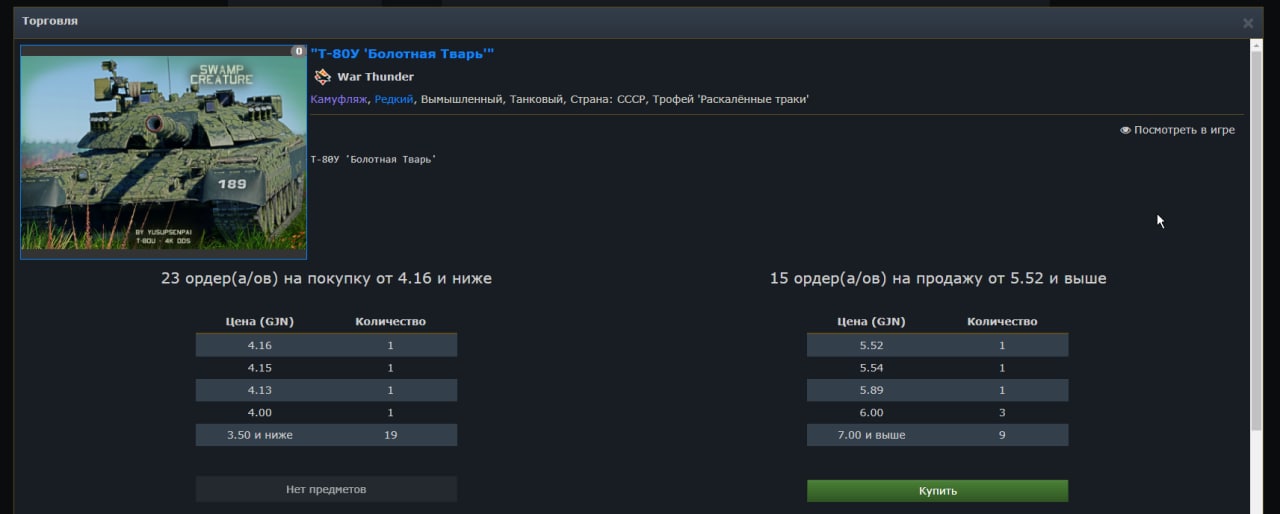Screen dimensions: 1280x514
Task: Click the Количество header of the sell orders table
Action: pyautogui.click(x=1002, y=321)
